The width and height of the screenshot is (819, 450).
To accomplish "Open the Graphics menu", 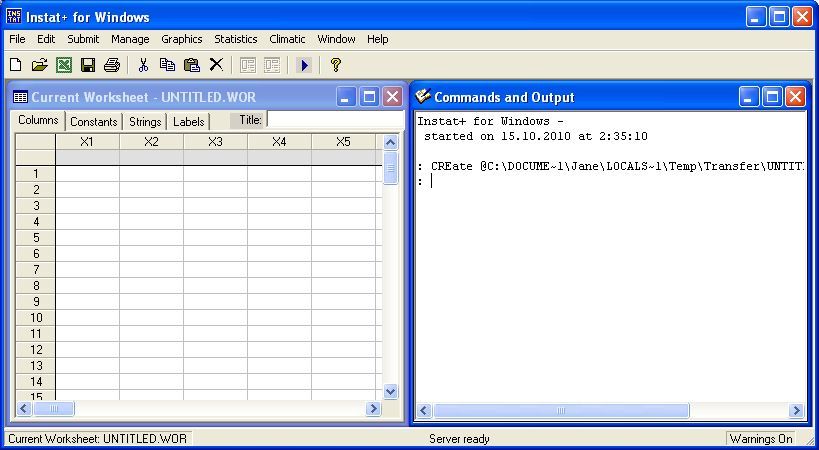I will coord(182,39).
